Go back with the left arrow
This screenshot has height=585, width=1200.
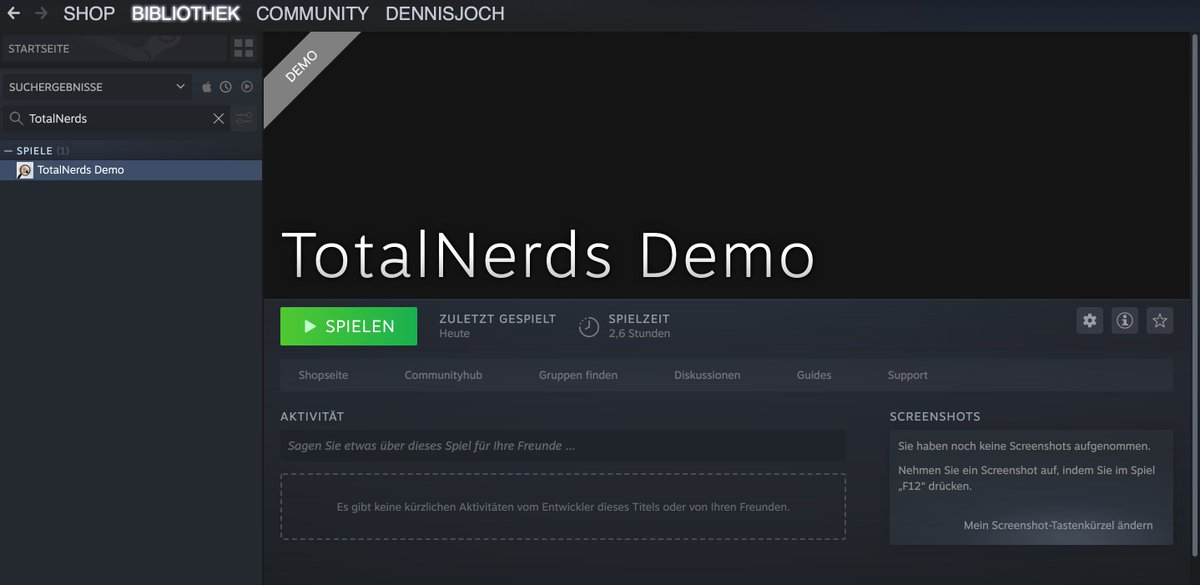14,14
